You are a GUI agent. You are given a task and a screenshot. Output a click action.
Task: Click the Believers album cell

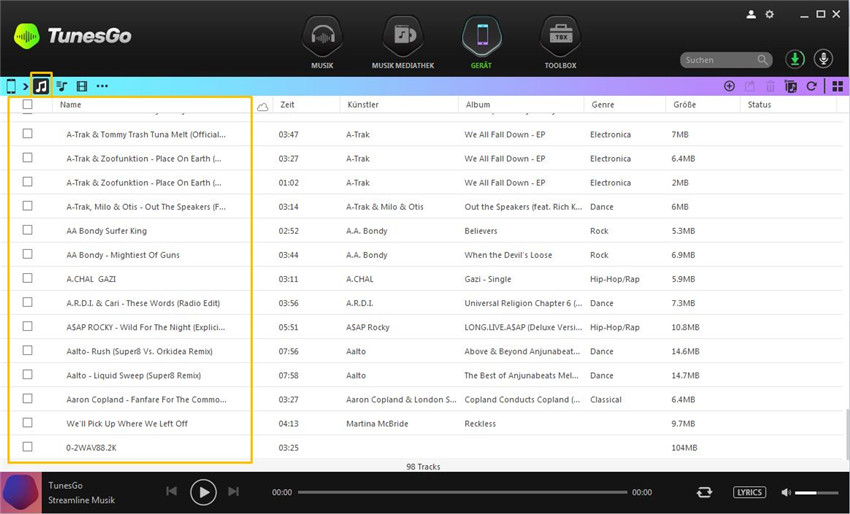[480, 231]
